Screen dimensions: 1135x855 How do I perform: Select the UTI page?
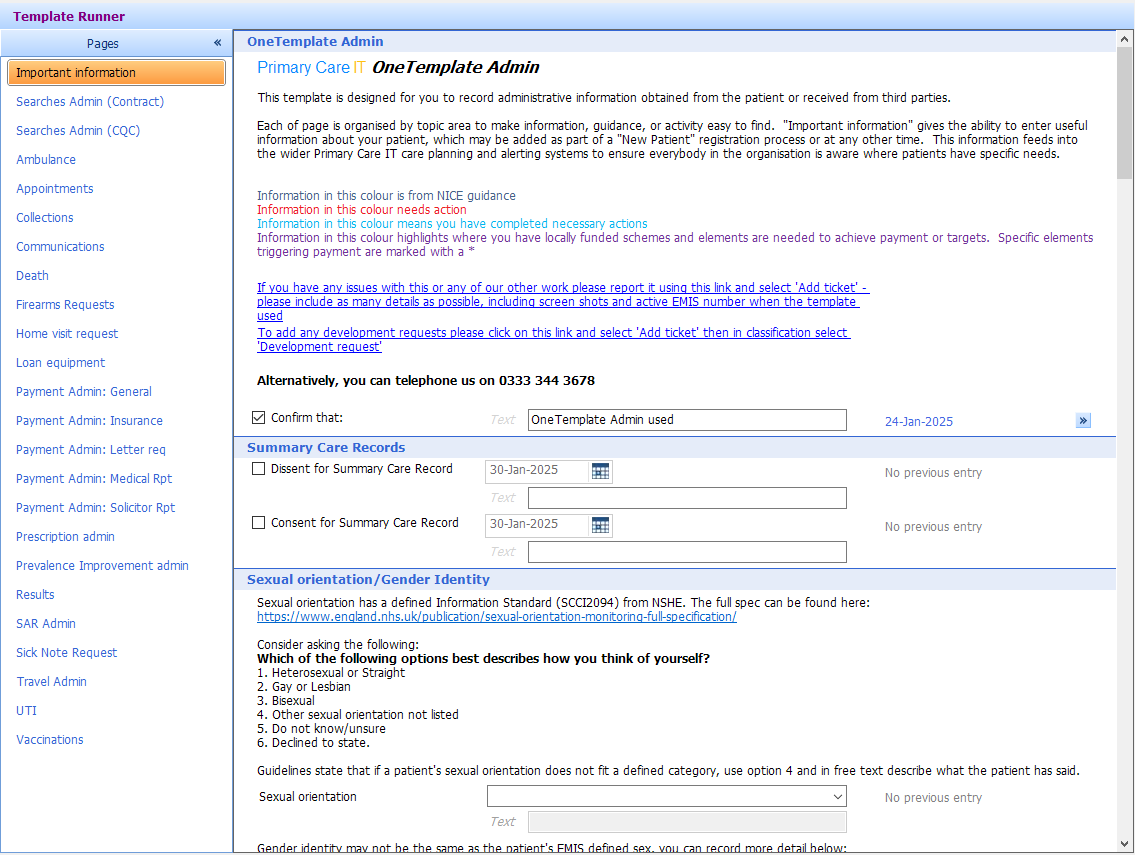(26, 709)
